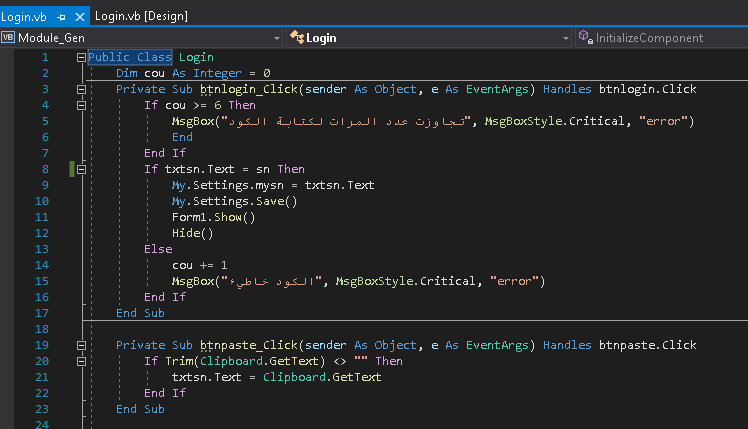Click line number 23 in the margin

tap(42, 409)
